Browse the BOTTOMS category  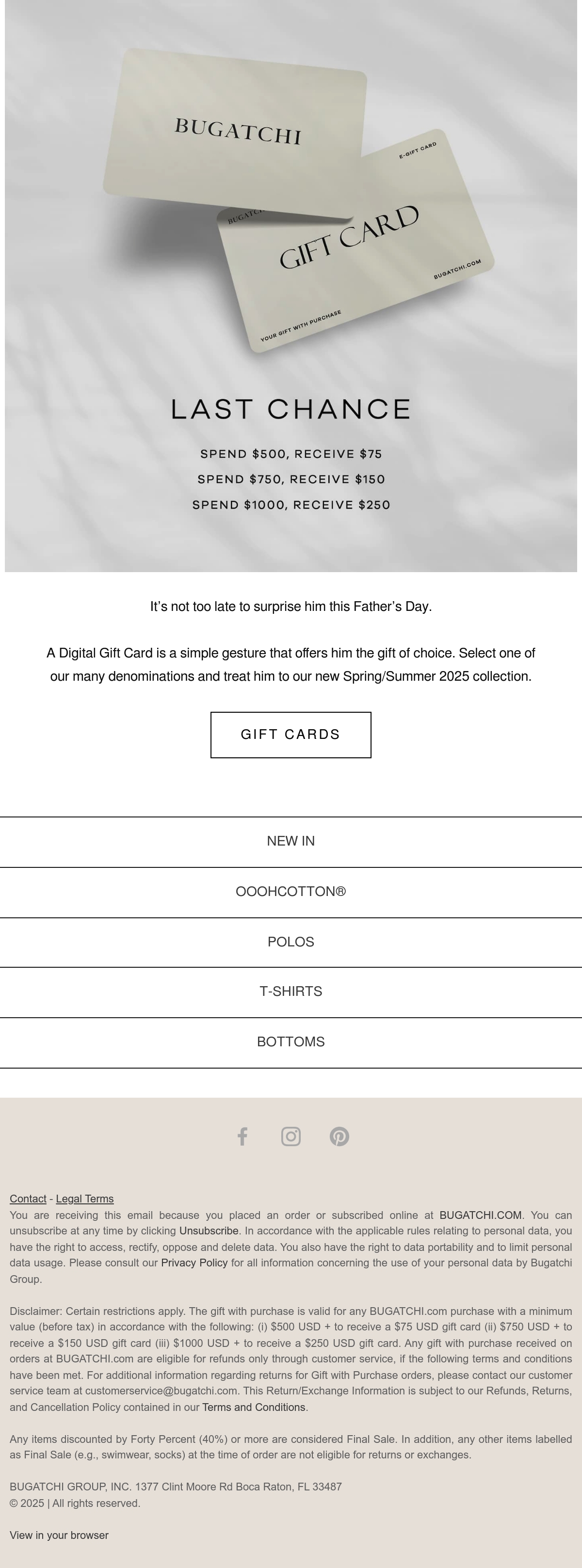pos(291,1042)
